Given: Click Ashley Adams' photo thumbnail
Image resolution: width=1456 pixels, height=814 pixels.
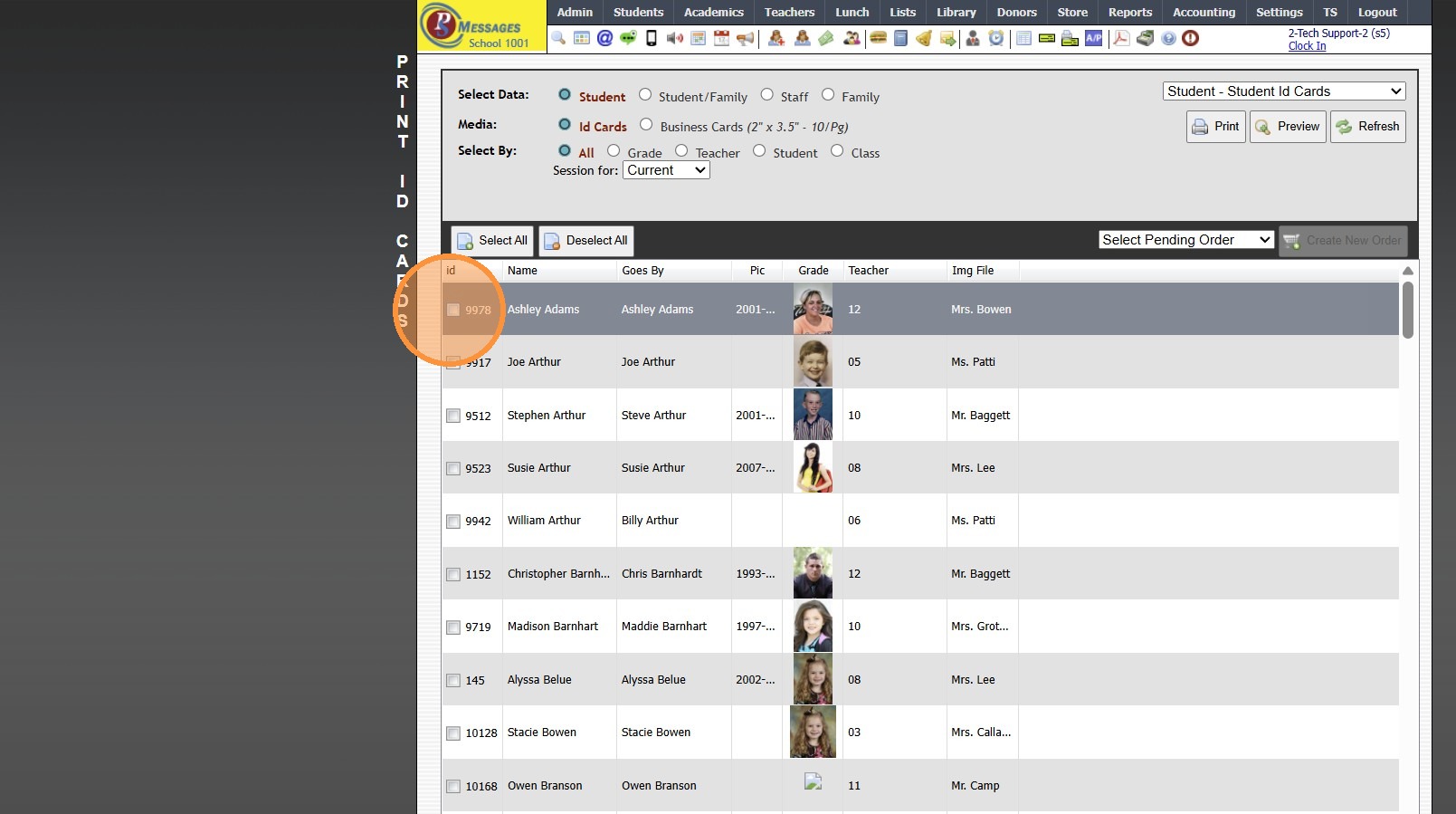Looking at the screenshot, I should point(813,310).
